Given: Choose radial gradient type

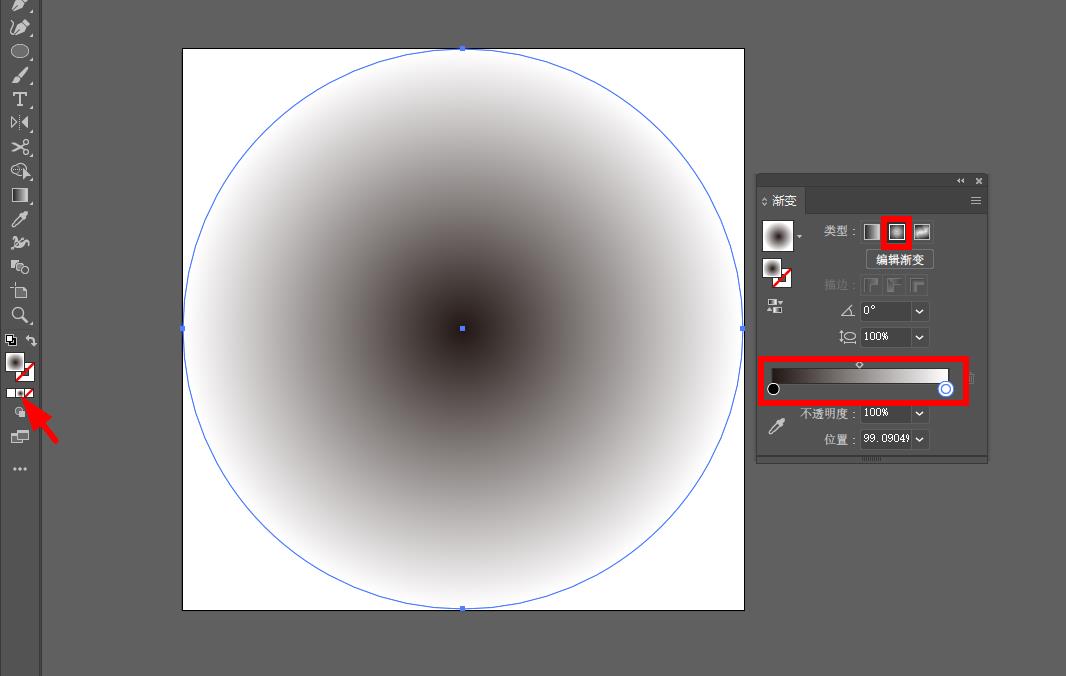Looking at the screenshot, I should point(897,232).
